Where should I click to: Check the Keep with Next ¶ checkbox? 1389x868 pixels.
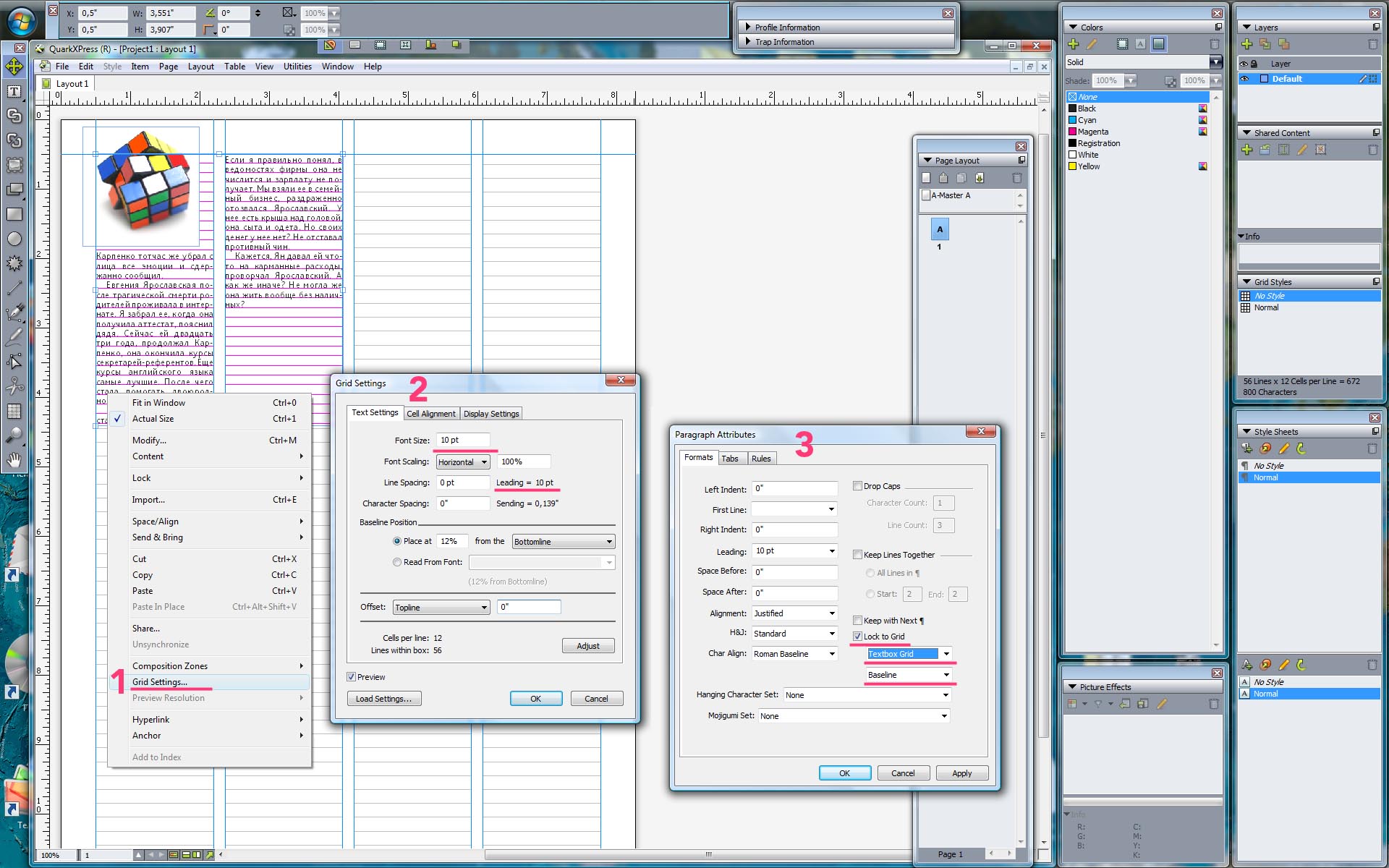click(x=857, y=621)
